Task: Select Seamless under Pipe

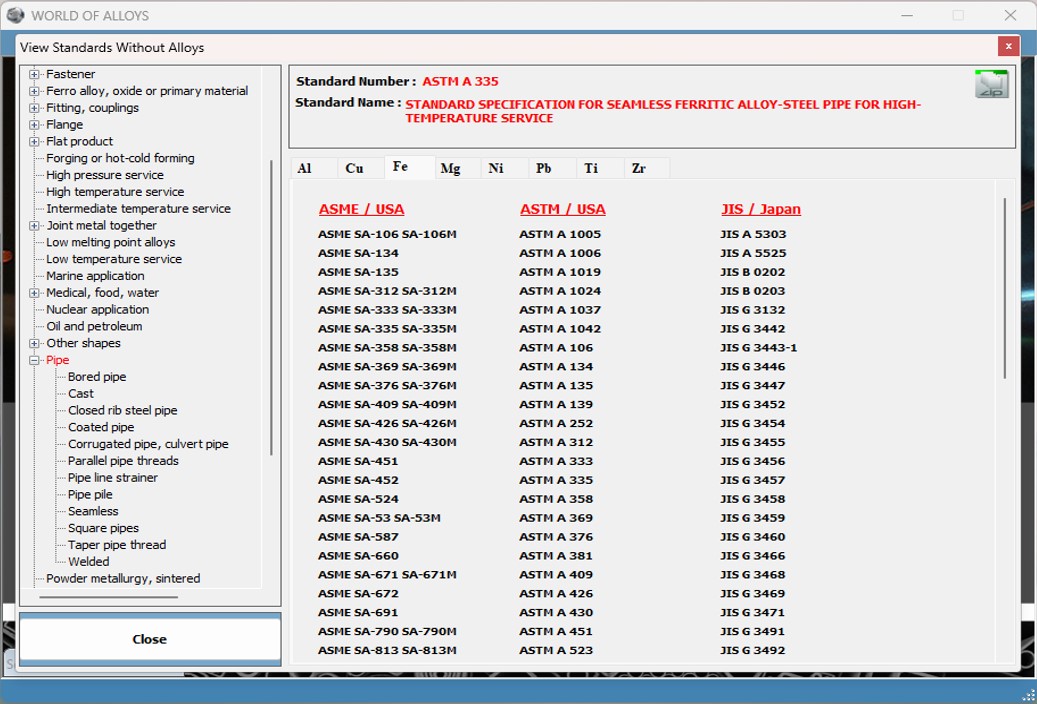Action: (93, 511)
